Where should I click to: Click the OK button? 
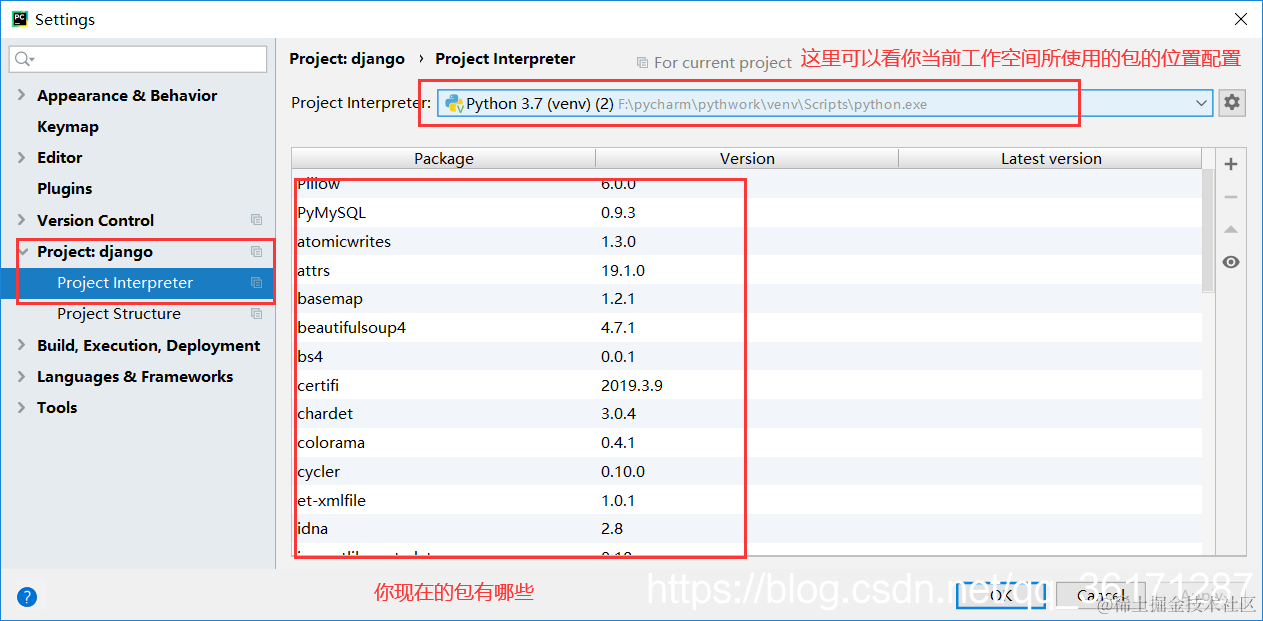pyautogui.click(x=1001, y=595)
